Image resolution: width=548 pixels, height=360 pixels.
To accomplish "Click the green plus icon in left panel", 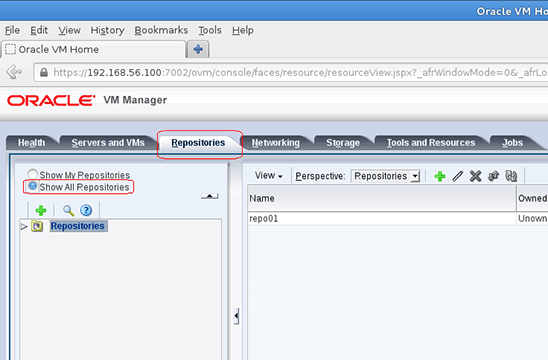I will tap(41, 210).
